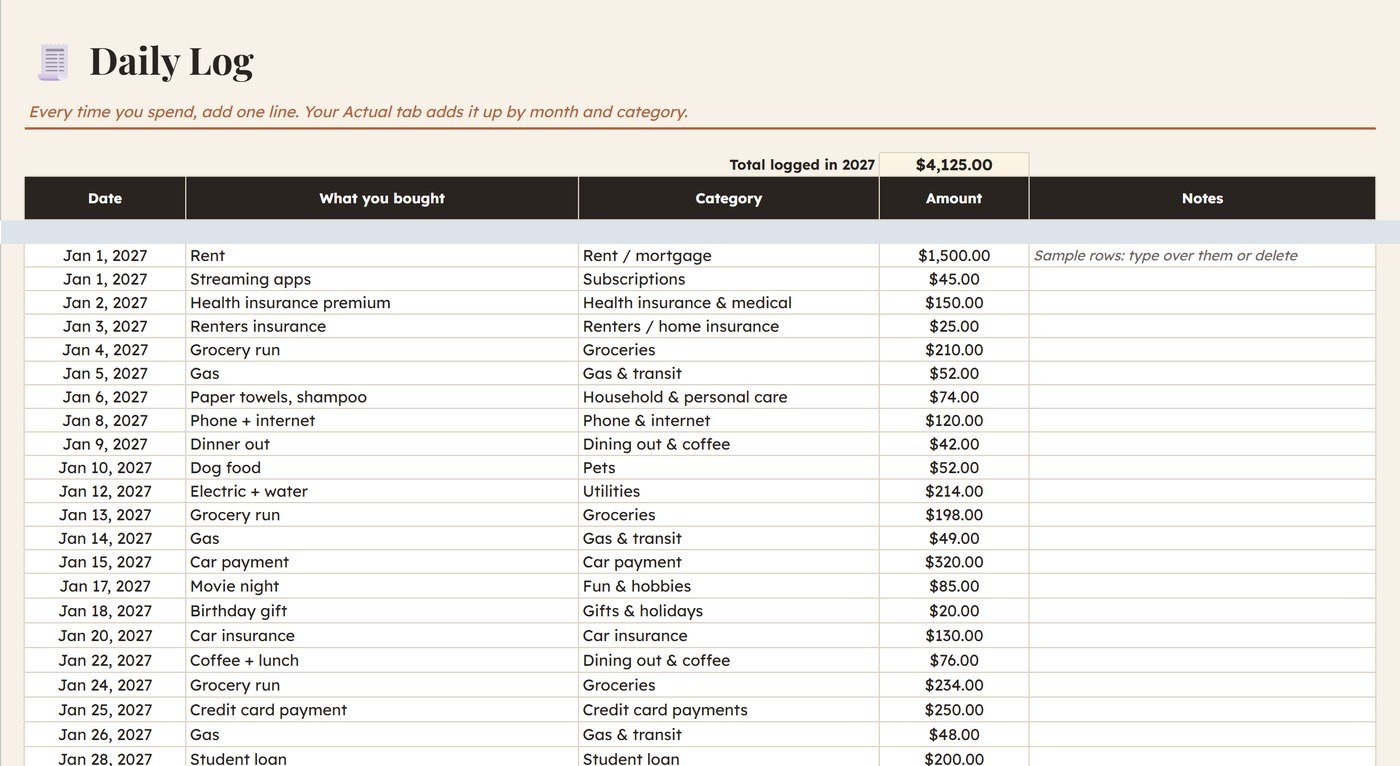Image resolution: width=1400 pixels, height=766 pixels.
Task: Select the Gifts & holidays category cell
Action: [729, 611]
